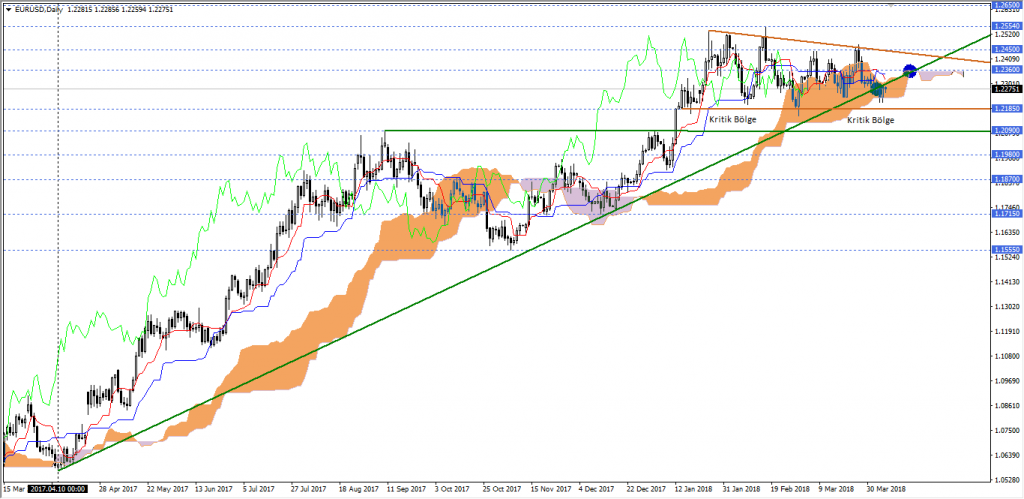Click the 1.09690 price scale value
1024x499 pixels.
coord(1006,381)
